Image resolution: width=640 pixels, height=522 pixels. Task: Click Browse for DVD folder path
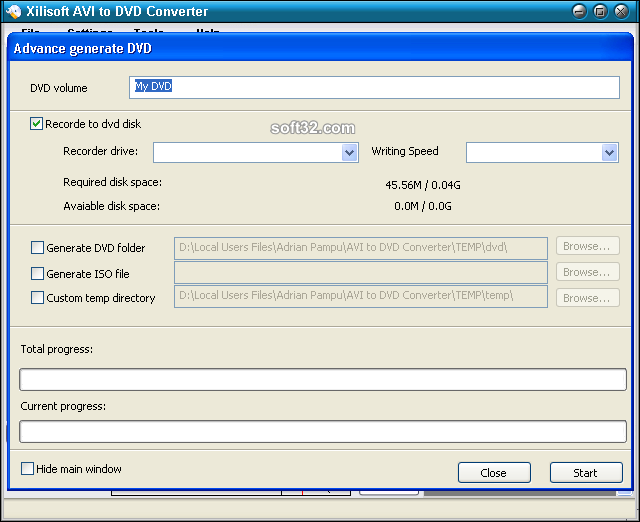tap(588, 246)
